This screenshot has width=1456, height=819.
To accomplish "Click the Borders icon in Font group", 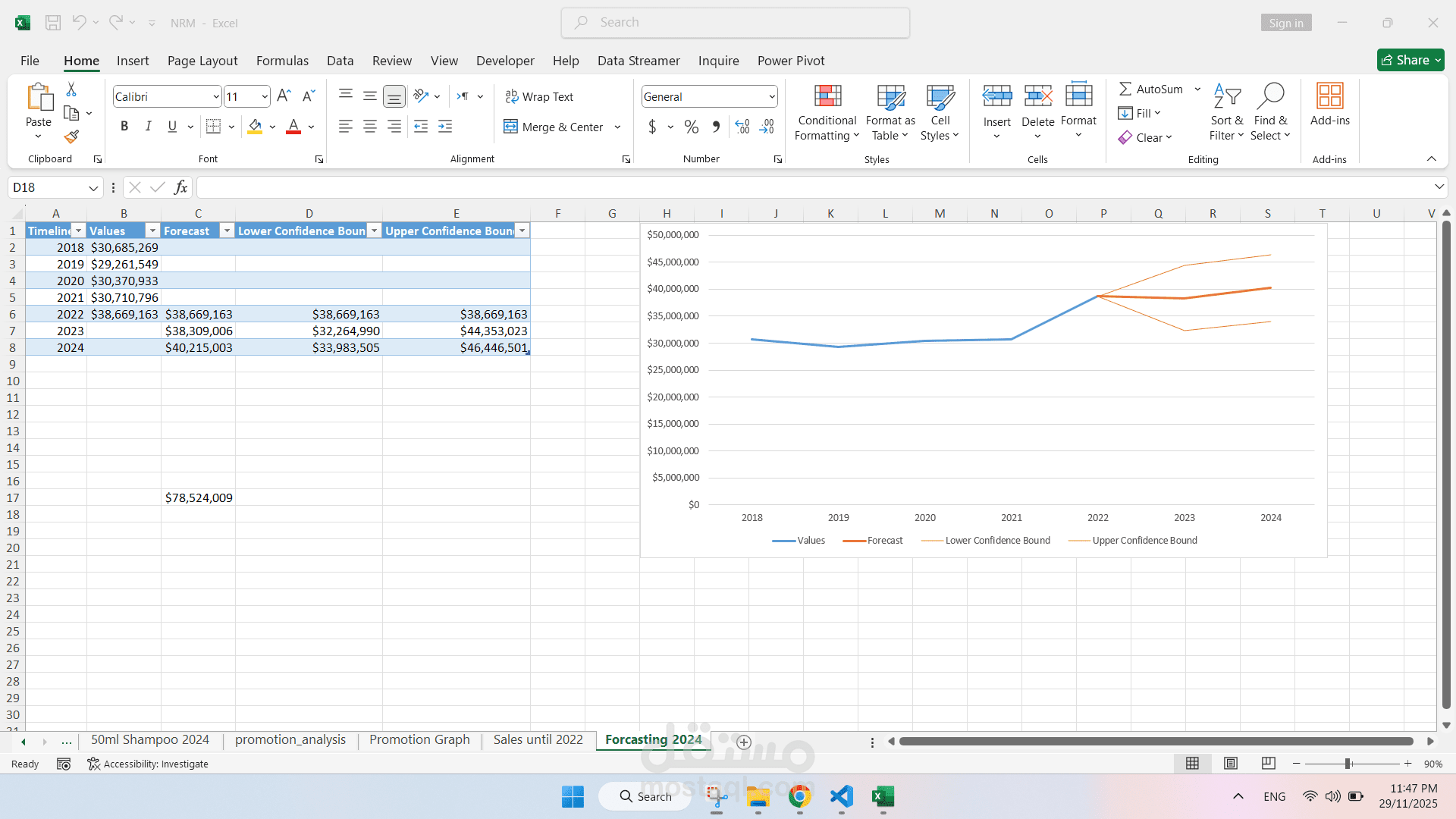I will coord(214,127).
